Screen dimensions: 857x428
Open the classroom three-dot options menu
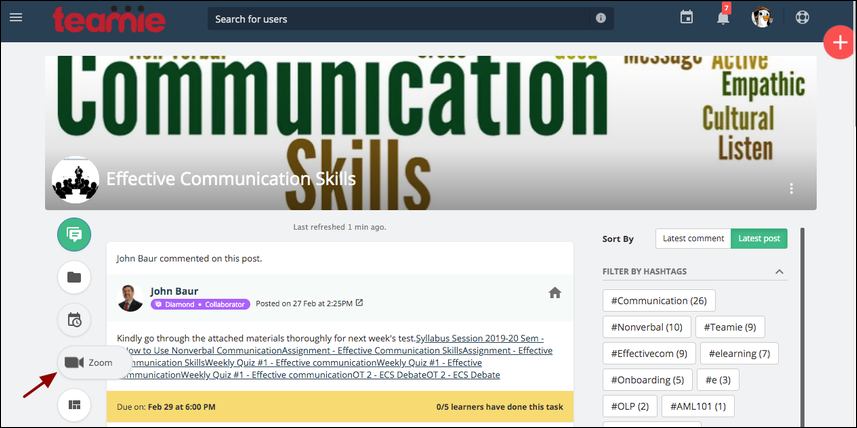pyautogui.click(x=791, y=189)
